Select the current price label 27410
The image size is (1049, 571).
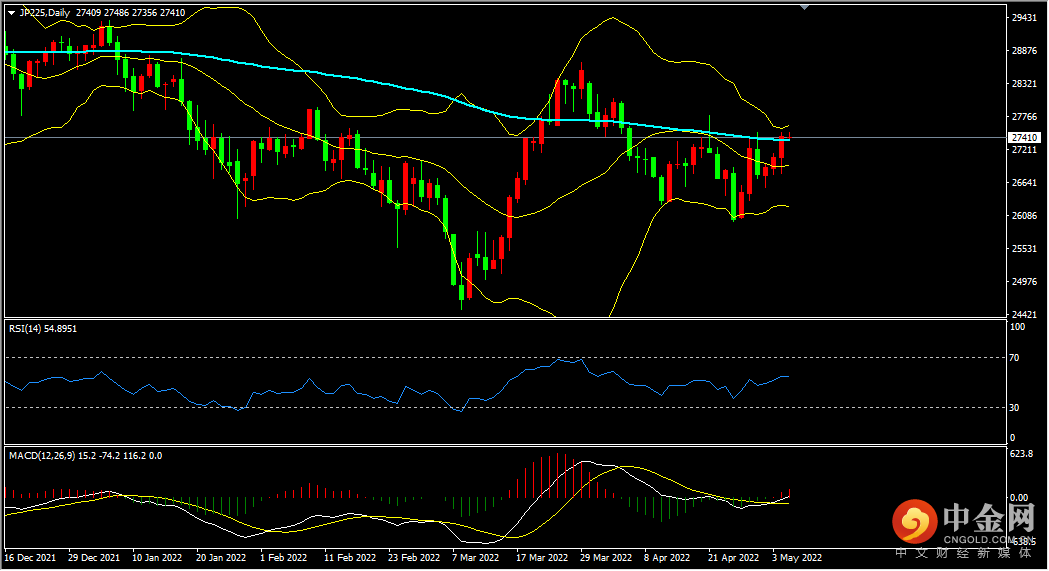[x=1024, y=138]
